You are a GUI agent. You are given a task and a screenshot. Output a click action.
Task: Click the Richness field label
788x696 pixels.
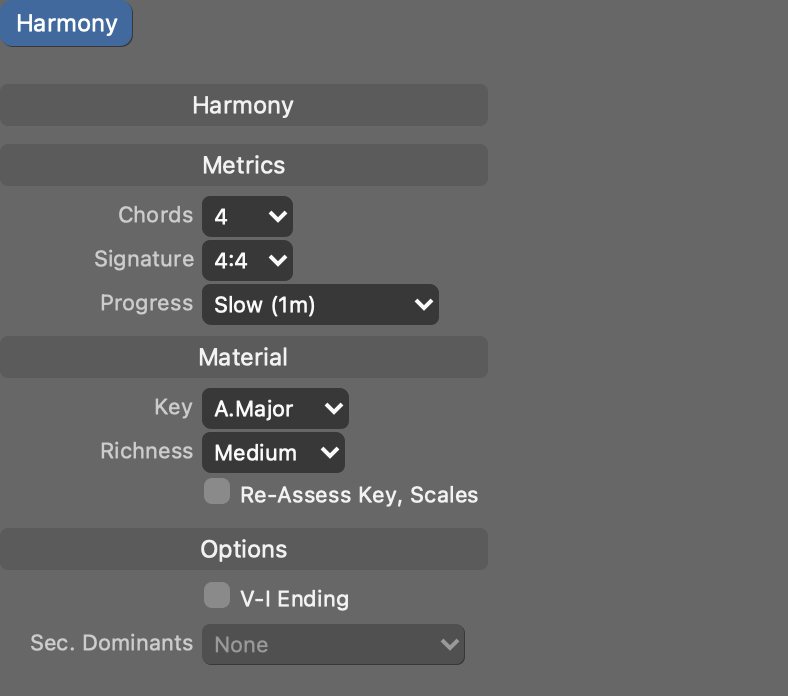point(146,451)
